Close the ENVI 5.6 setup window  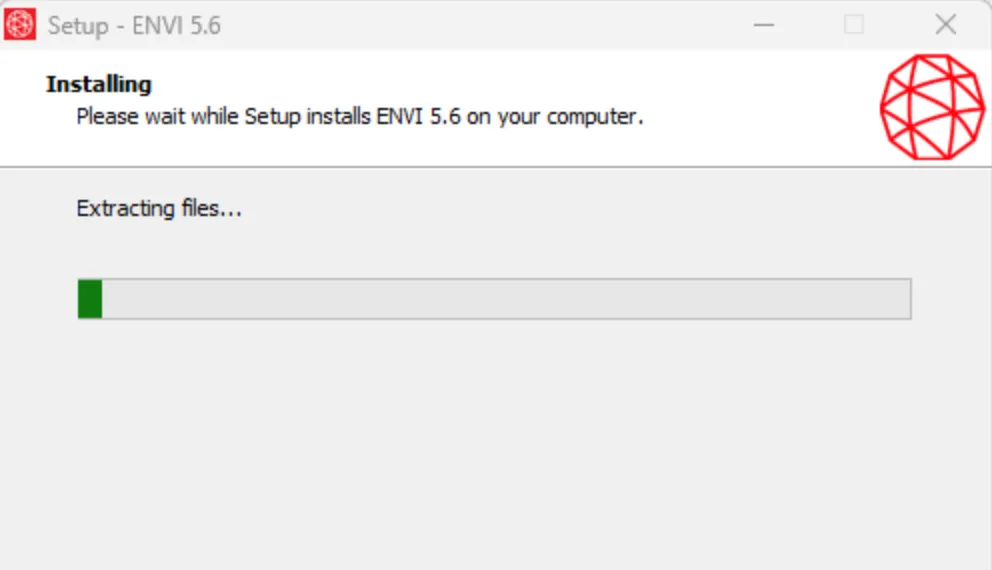tap(945, 25)
